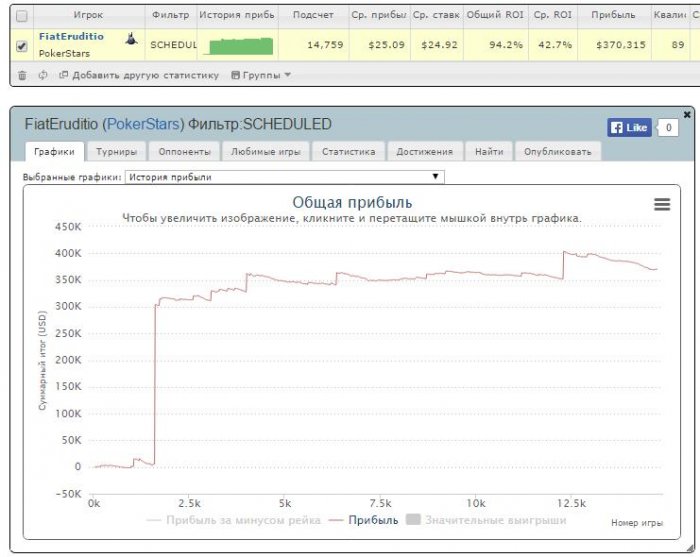Click the panel resize grip corner
The width and height of the screenshot is (700, 557).
pos(690,549)
